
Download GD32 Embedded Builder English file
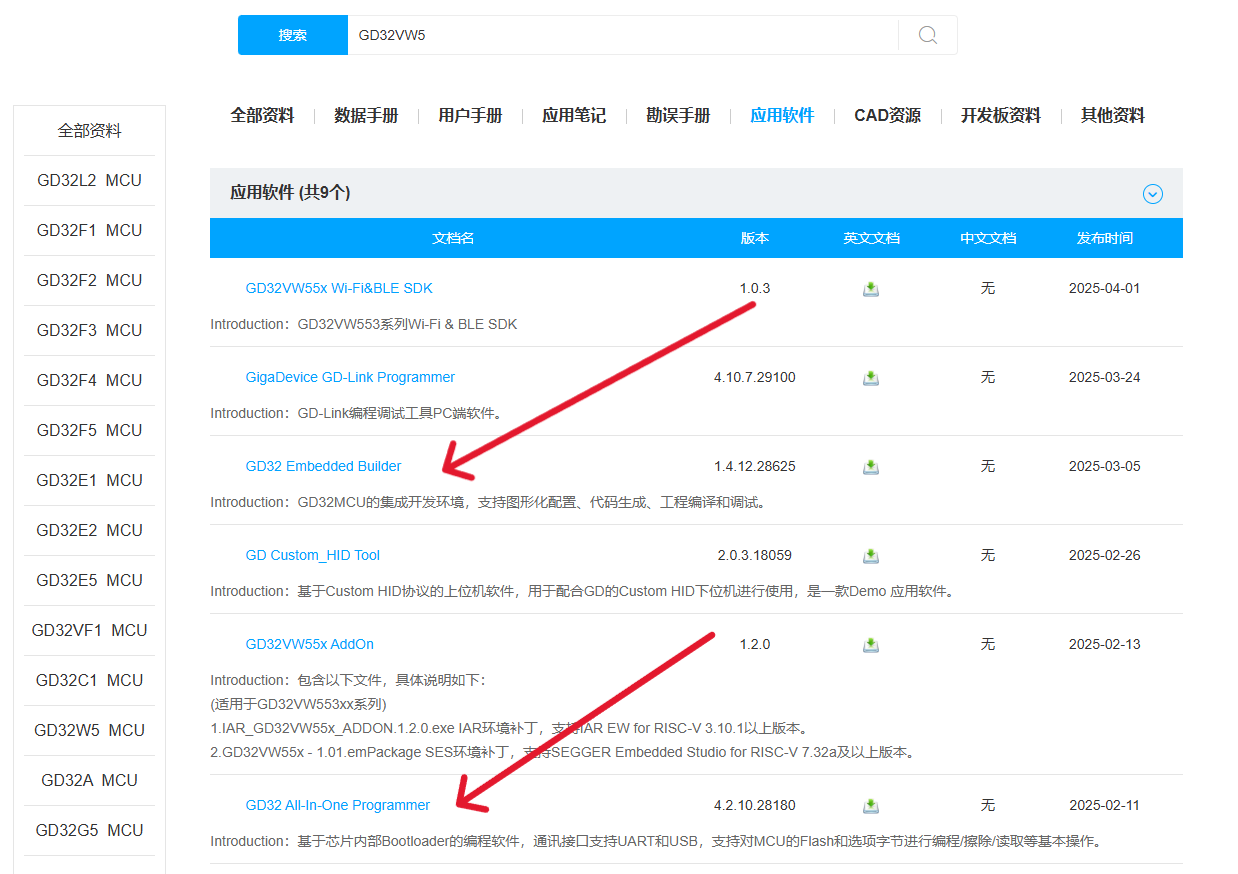(871, 467)
